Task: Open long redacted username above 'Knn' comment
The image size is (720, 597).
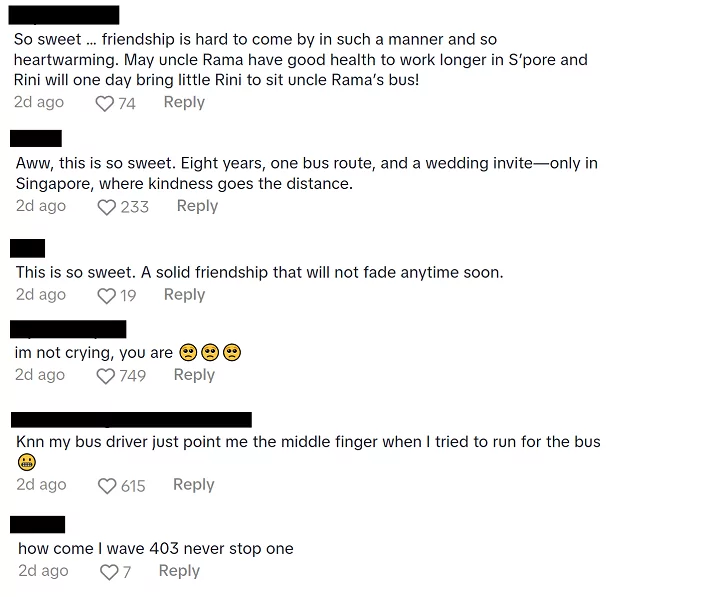Action: point(131,420)
